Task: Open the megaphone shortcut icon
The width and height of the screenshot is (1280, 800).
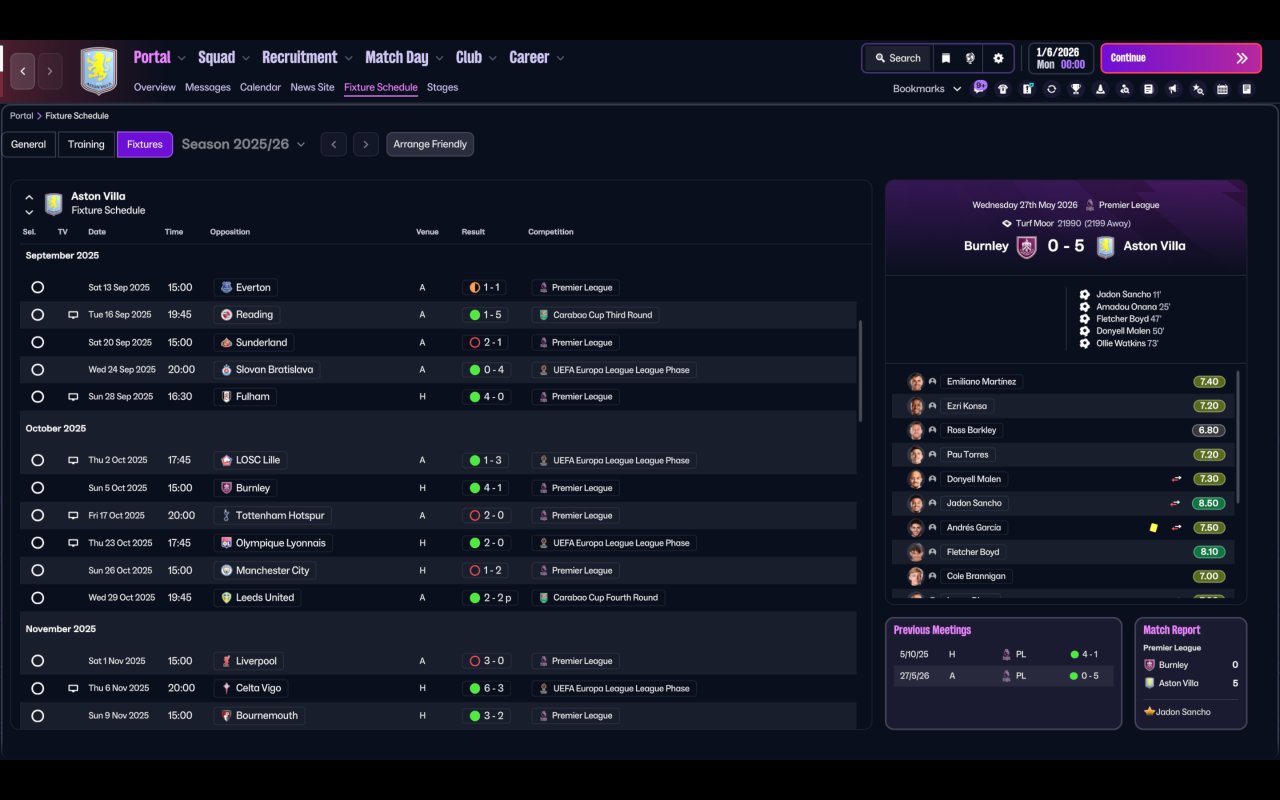Action: (x=1173, y=89)
